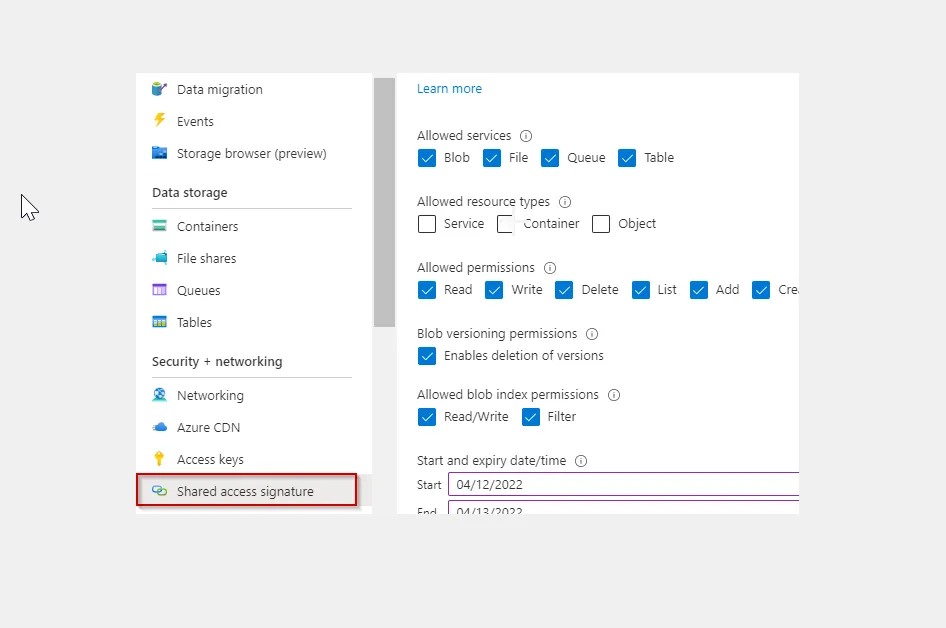Click the Queues icon
This screenshot has height=628, width=946.
click(160, 290)
